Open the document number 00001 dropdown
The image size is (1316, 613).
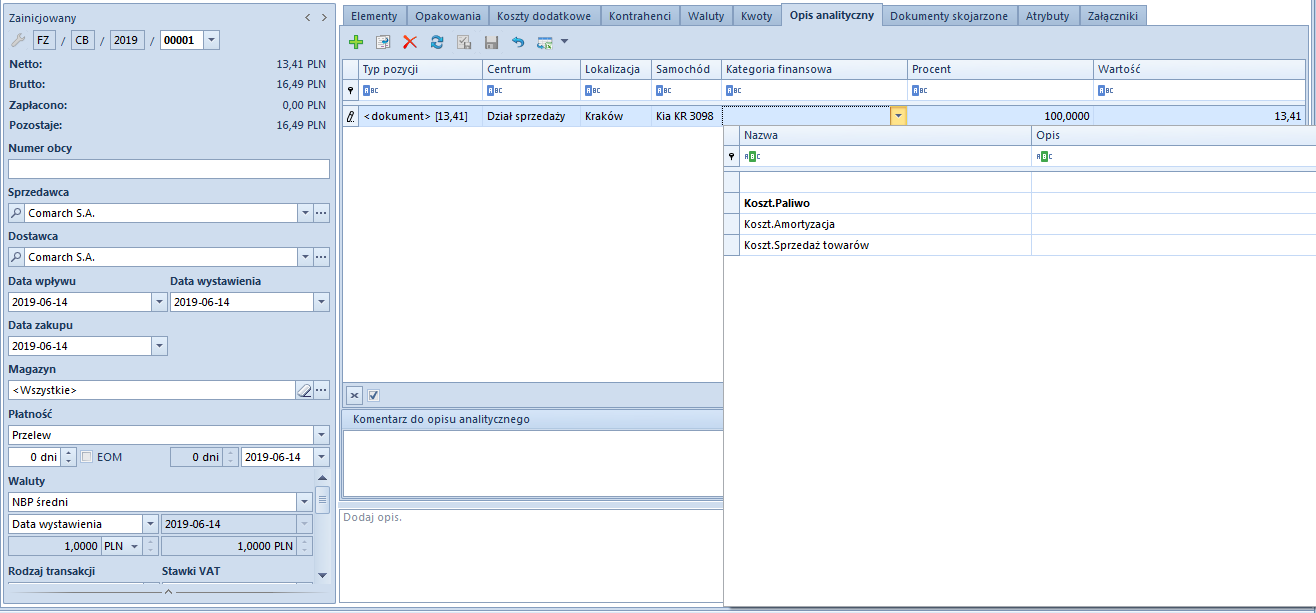[211, 40]
